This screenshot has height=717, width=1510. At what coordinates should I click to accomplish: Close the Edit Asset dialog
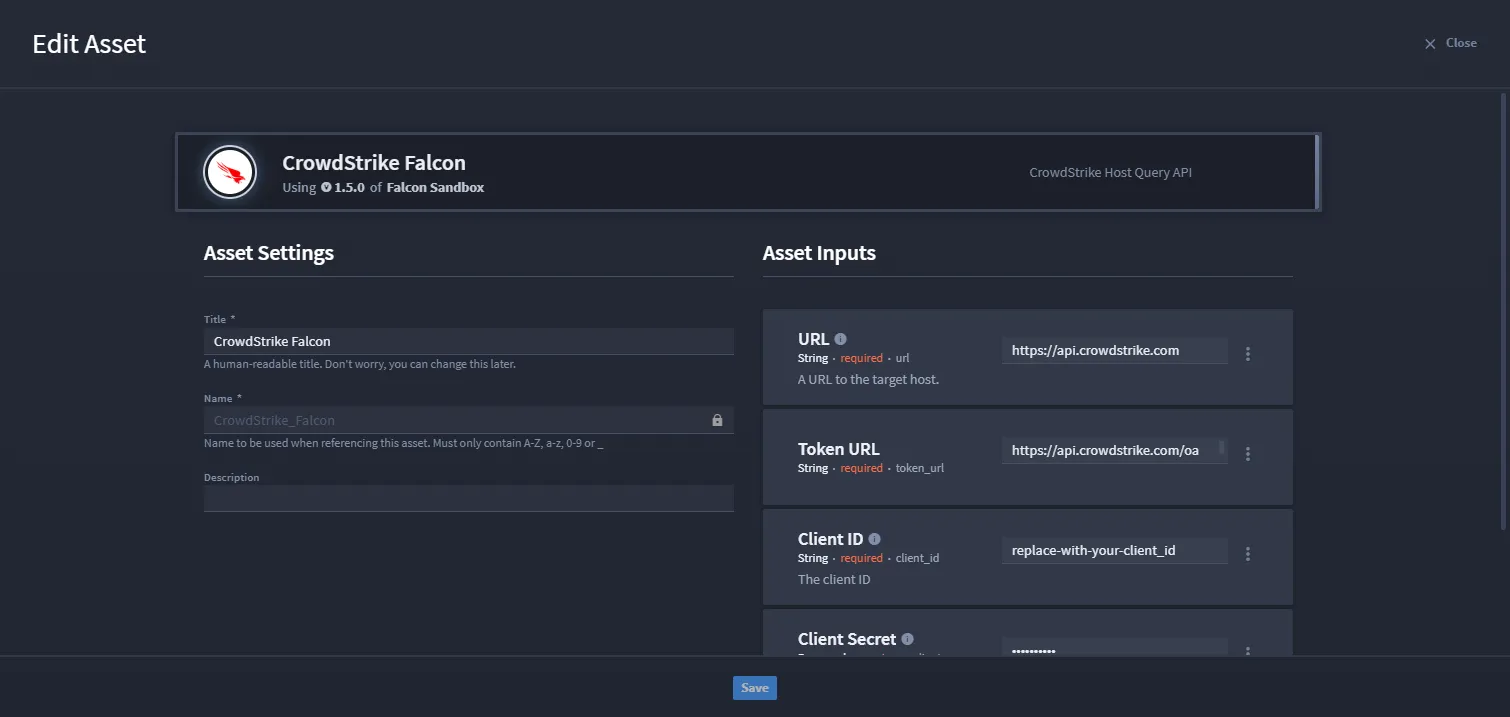click(1450, 43)
